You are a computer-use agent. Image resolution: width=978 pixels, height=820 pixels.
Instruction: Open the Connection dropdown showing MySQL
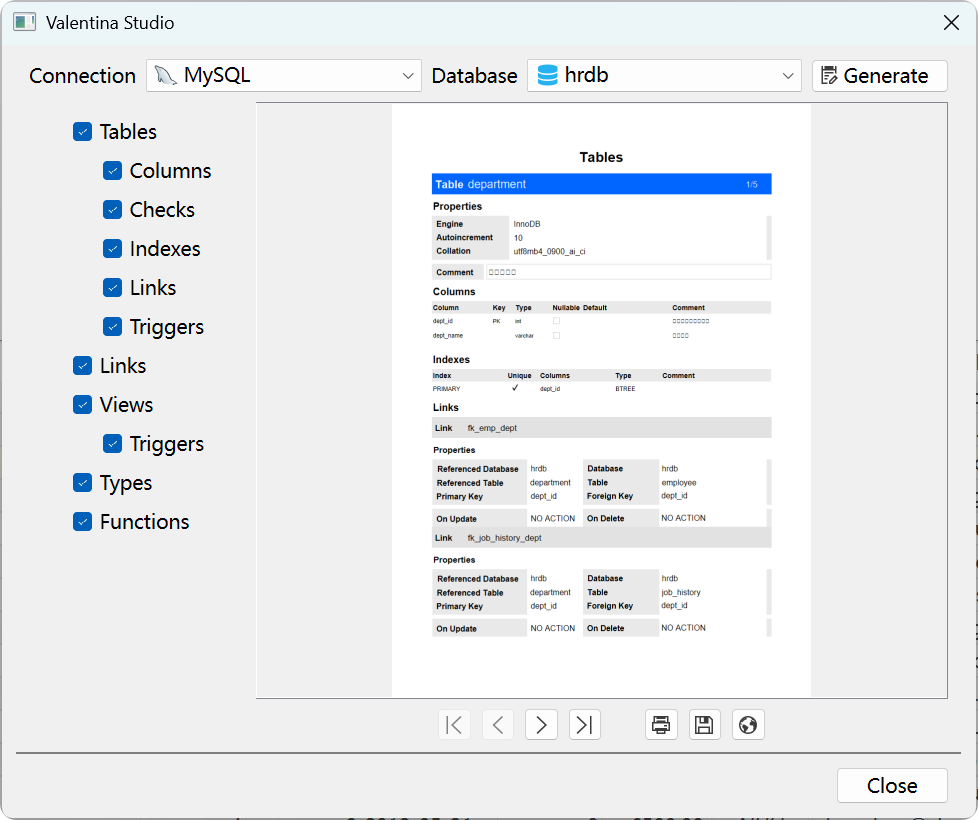click(x=284, y=75)
